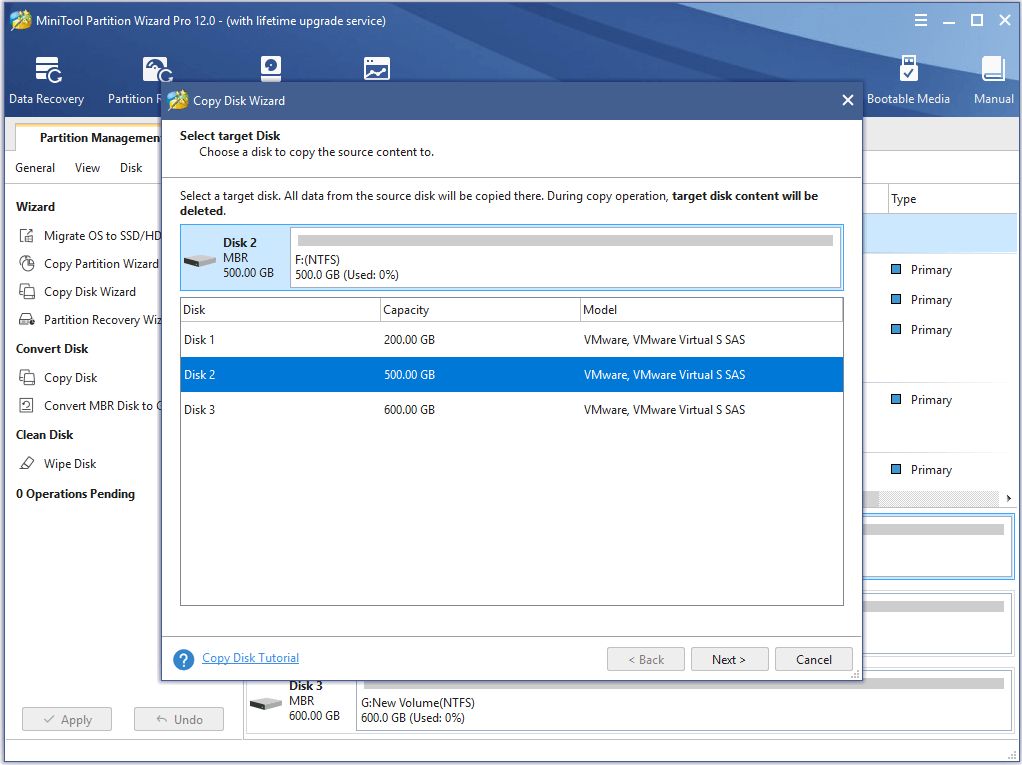Click the resize grip of wizard dialog
This screenshot has height=765, width=1022.
tap(855, 674)
